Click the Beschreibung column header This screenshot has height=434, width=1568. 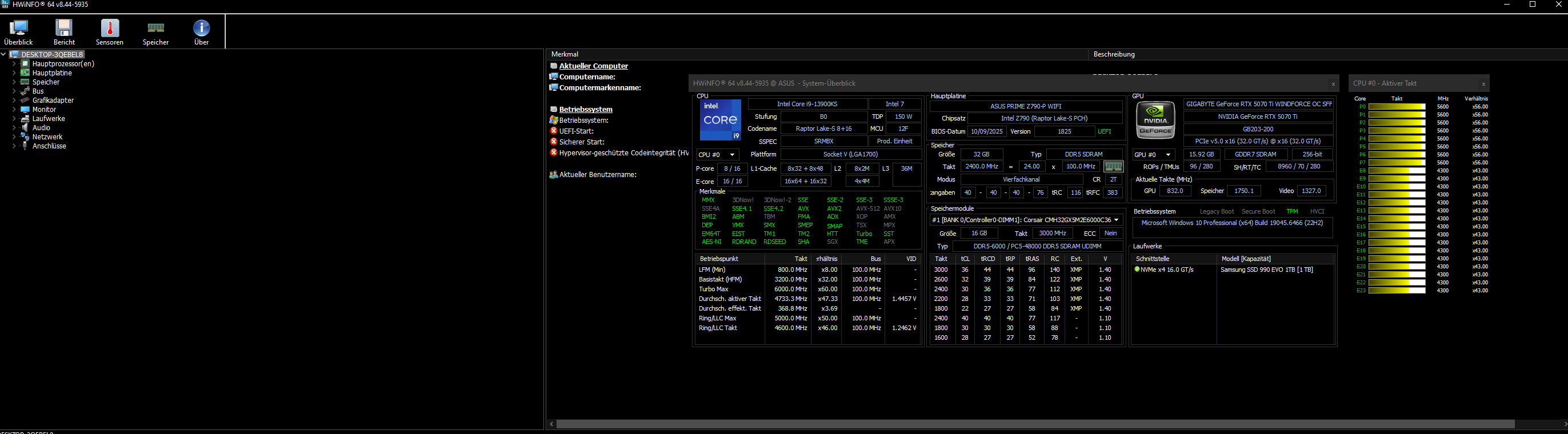click(x=1327, y=54)
